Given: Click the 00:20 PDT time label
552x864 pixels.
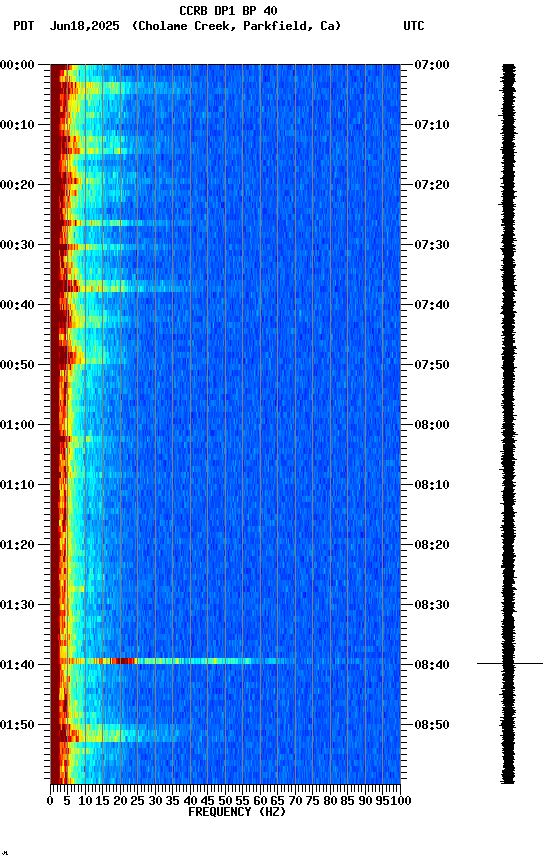Looking at the screenshot, I should 17,185.
